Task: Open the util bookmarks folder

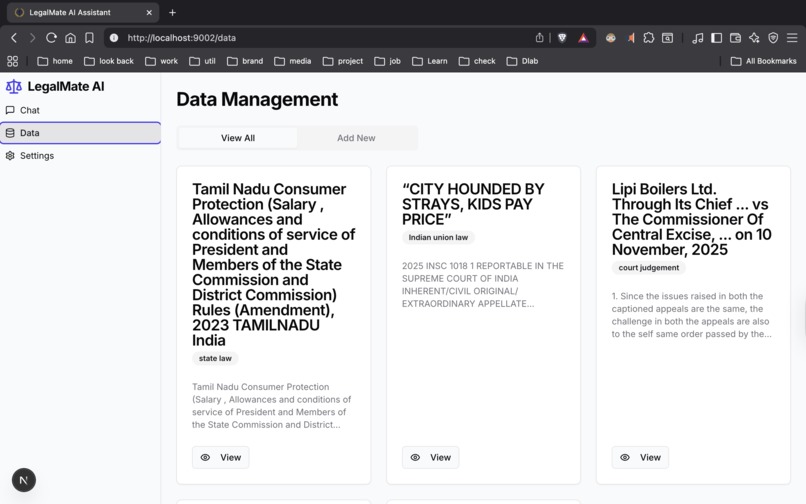Action: 203,61
